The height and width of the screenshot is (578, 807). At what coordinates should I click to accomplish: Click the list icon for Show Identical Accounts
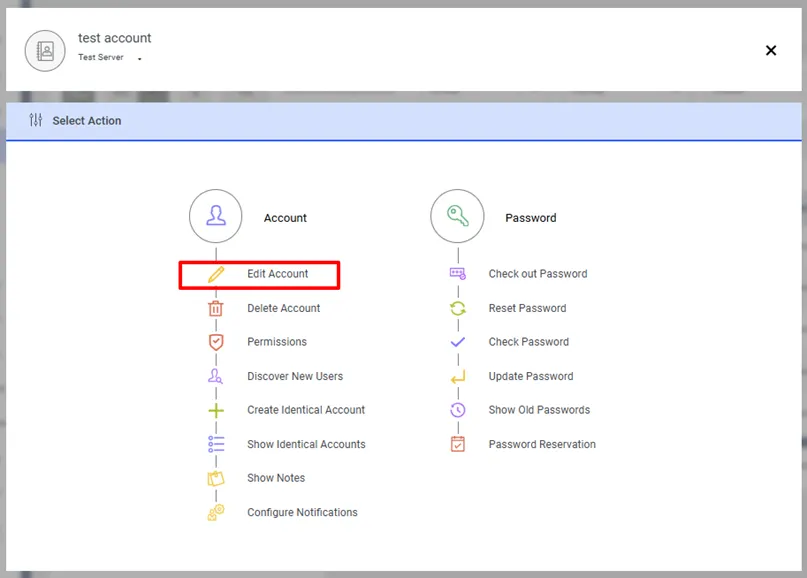(x=216, y=444)
